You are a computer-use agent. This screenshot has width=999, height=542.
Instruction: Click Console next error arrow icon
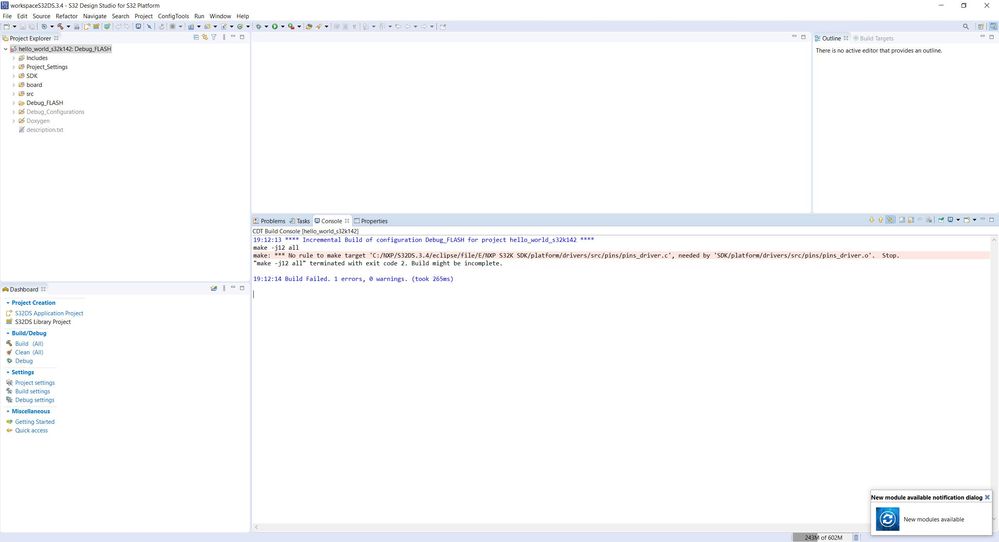pos(872,220)
